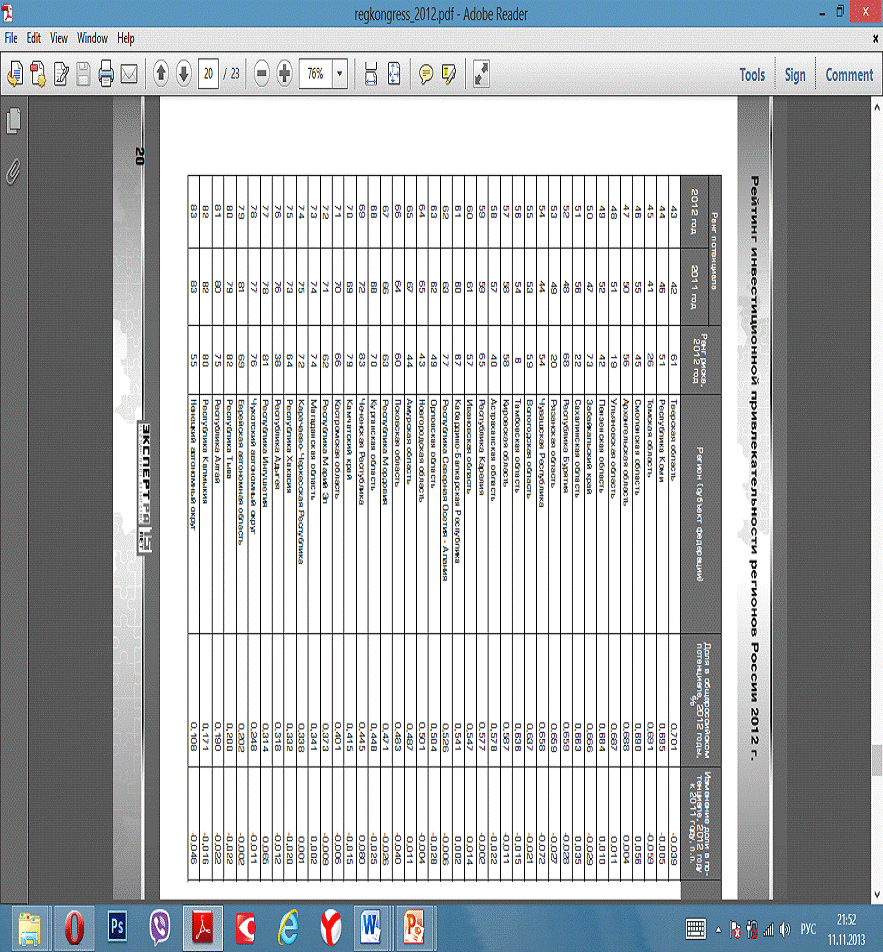Screen dimensions: 883x952
Task: Add a sticky note comment
Action: point(426,74)
